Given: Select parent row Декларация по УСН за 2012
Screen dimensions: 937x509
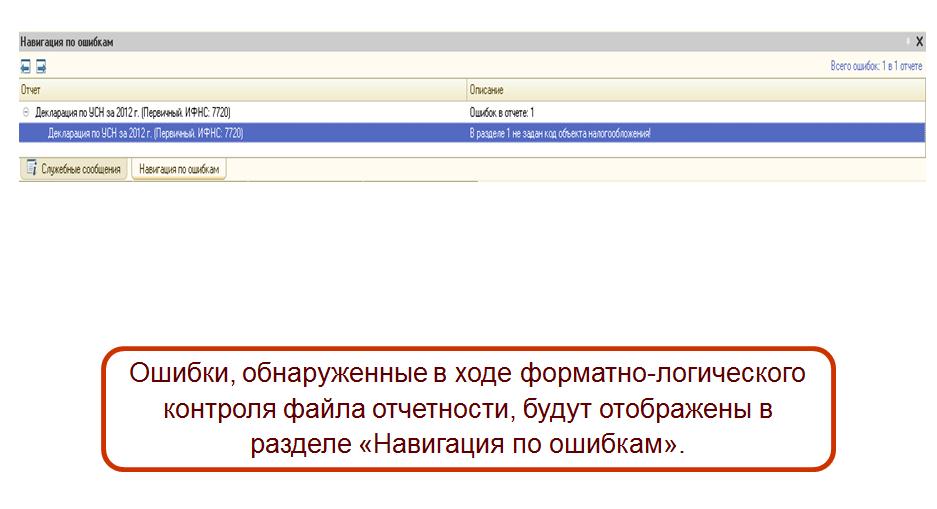Looking at the screenshot, I should (139, 113).
